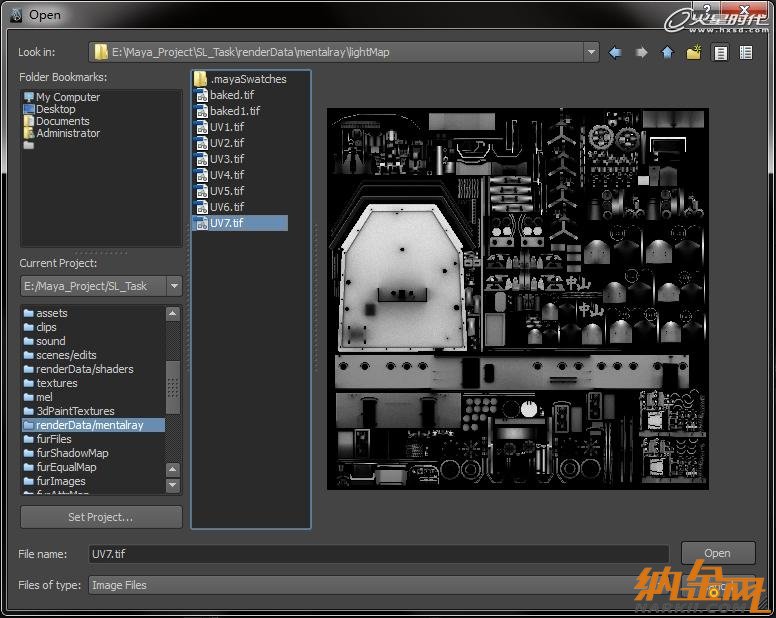Select My Computer bookmark

click(68, 97)
